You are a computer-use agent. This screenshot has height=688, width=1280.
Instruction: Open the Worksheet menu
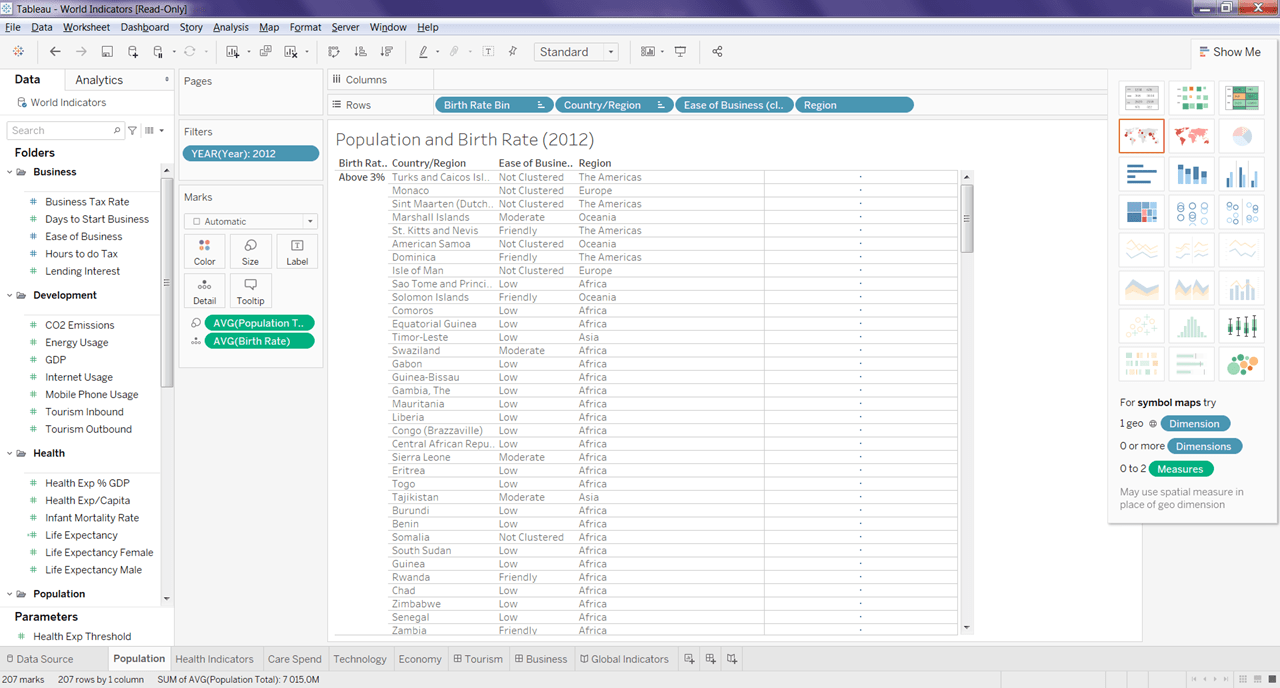coord(86,27)
